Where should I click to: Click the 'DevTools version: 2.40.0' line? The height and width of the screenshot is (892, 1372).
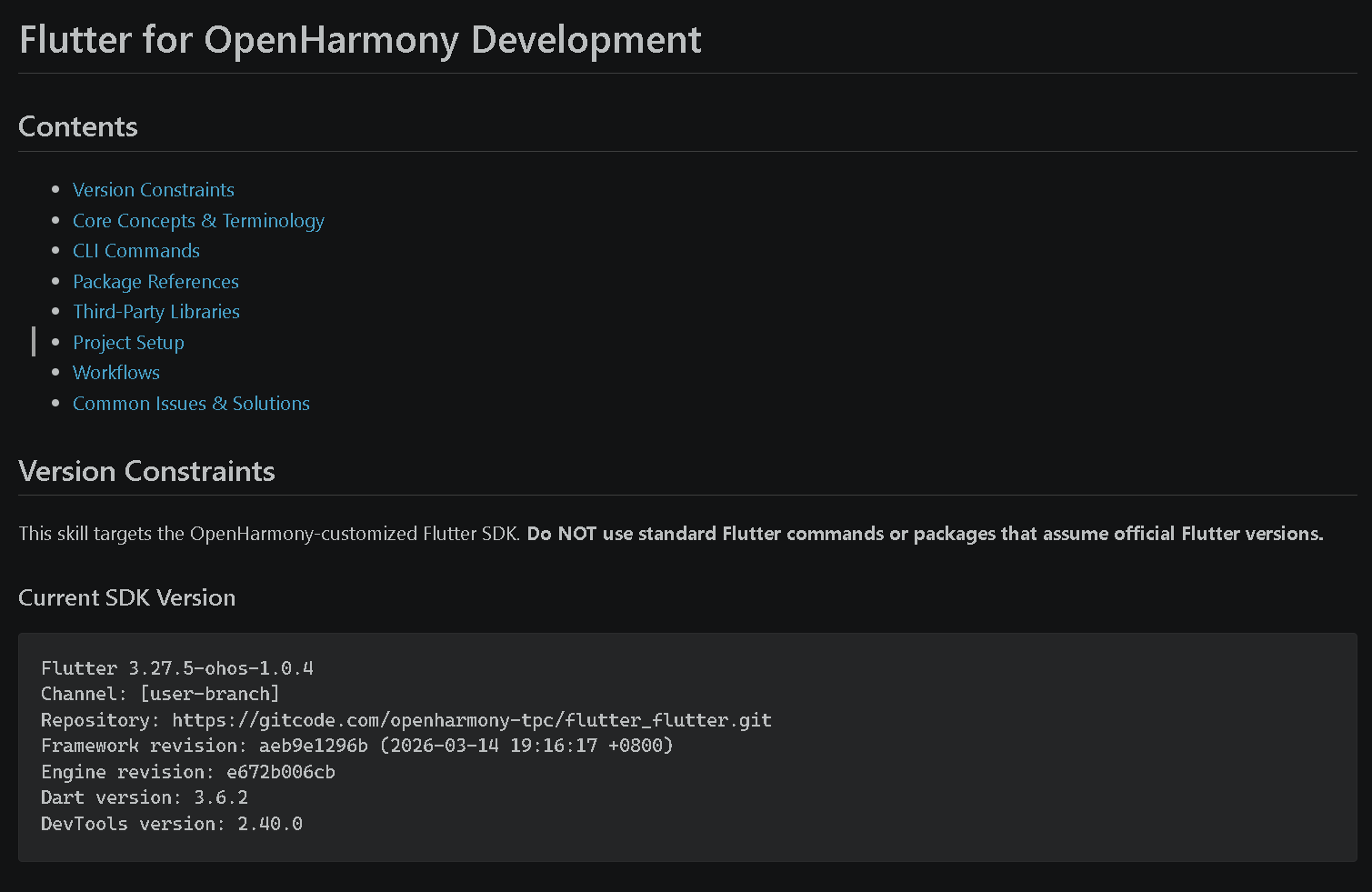point(172,824)
